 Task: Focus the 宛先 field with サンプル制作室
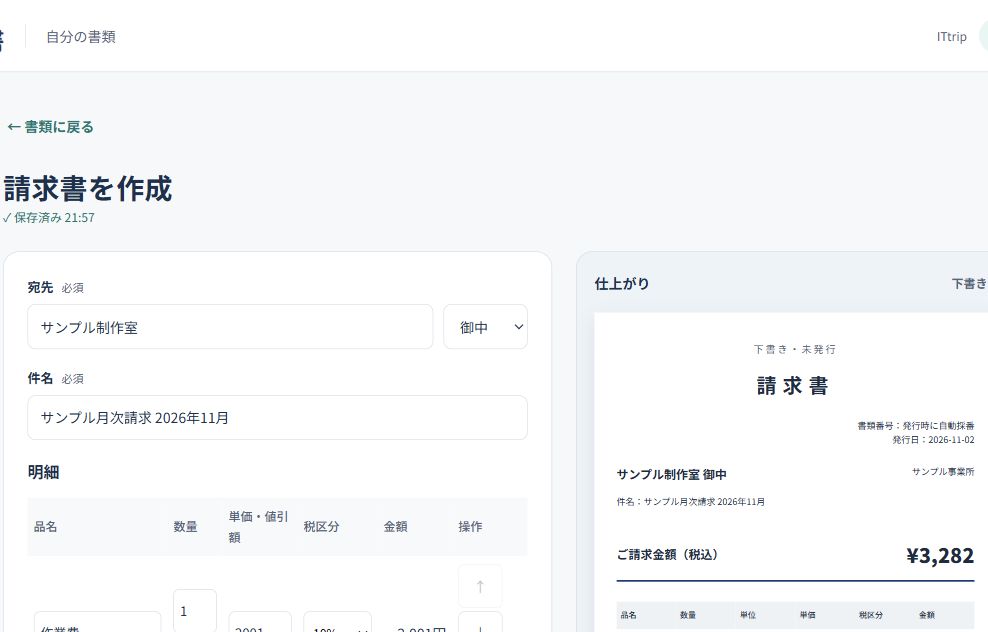pyautogui.click(x=230, y=327)
